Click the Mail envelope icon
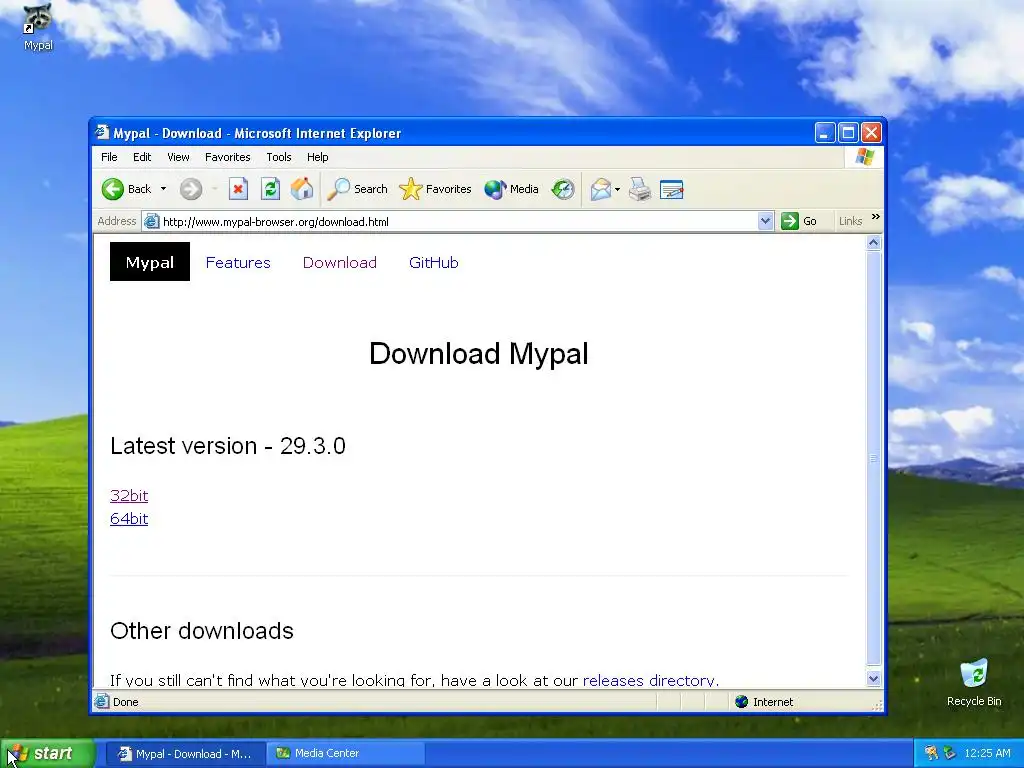The image size is (1024, 768). [x=601, y=189]
